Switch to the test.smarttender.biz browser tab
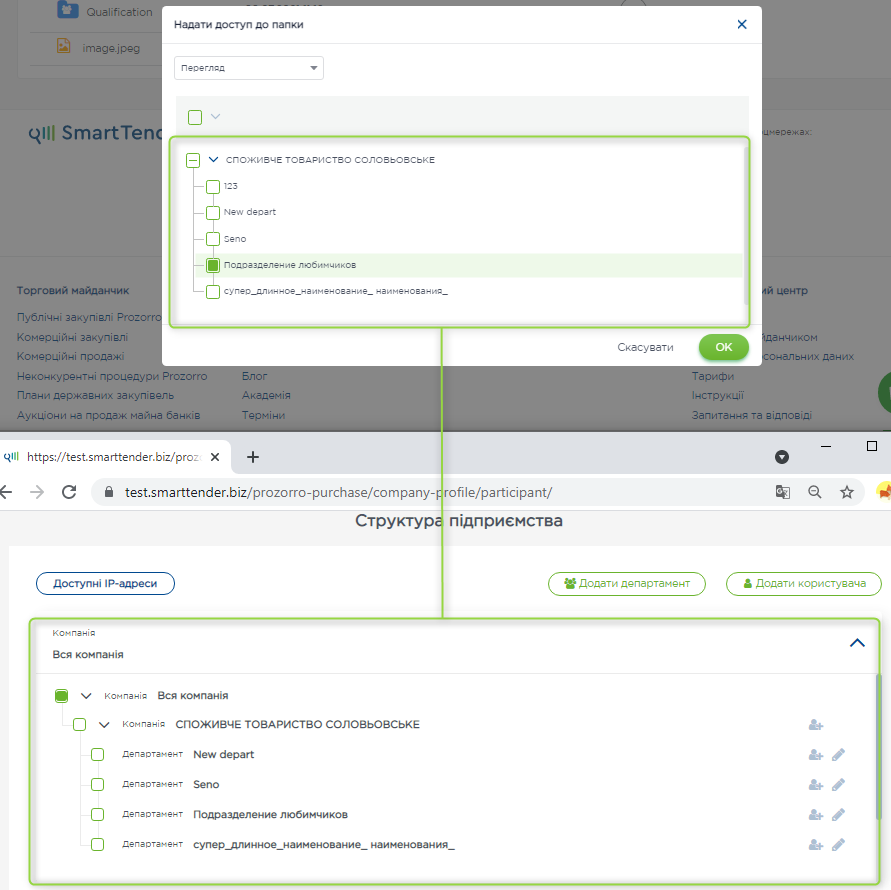891x890 pixels. pyautogui.click(x=110, y=455)
